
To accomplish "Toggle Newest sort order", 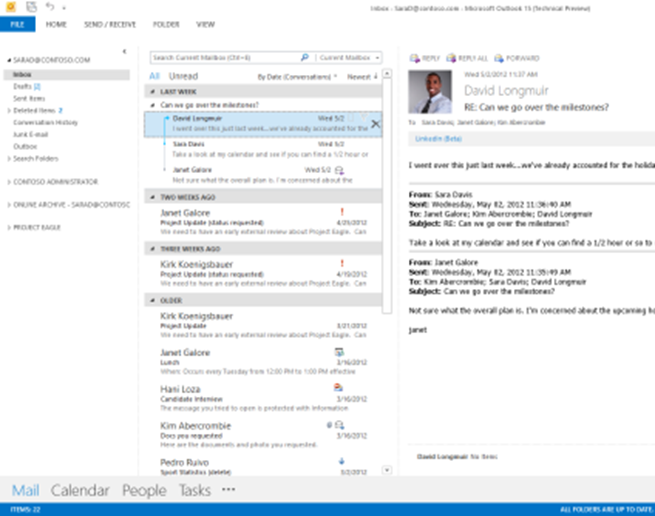I will pyautogui.click(x=362, y=76).
